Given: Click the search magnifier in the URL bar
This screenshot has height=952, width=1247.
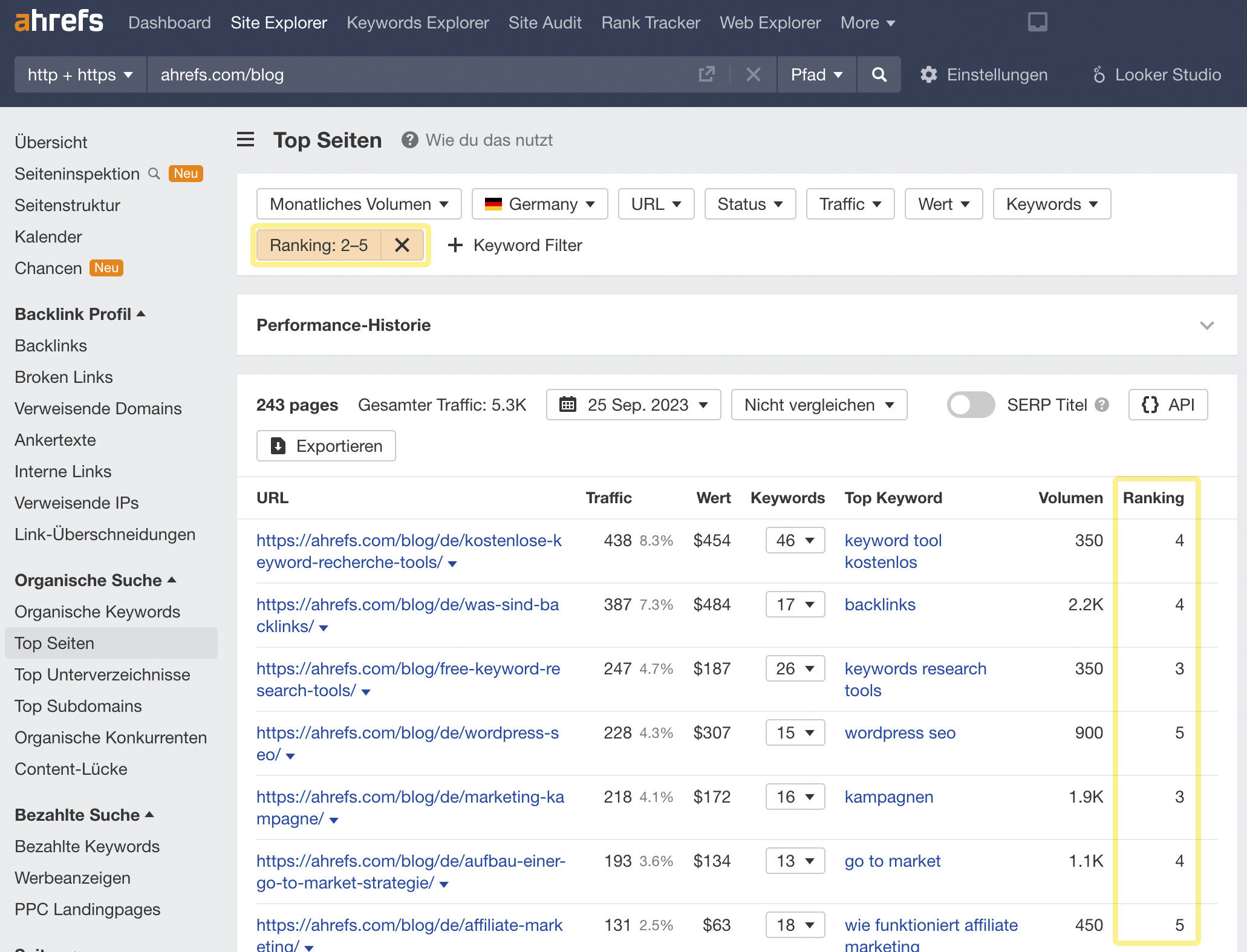Looking at the screenshot, I should [x=878, y=74].
